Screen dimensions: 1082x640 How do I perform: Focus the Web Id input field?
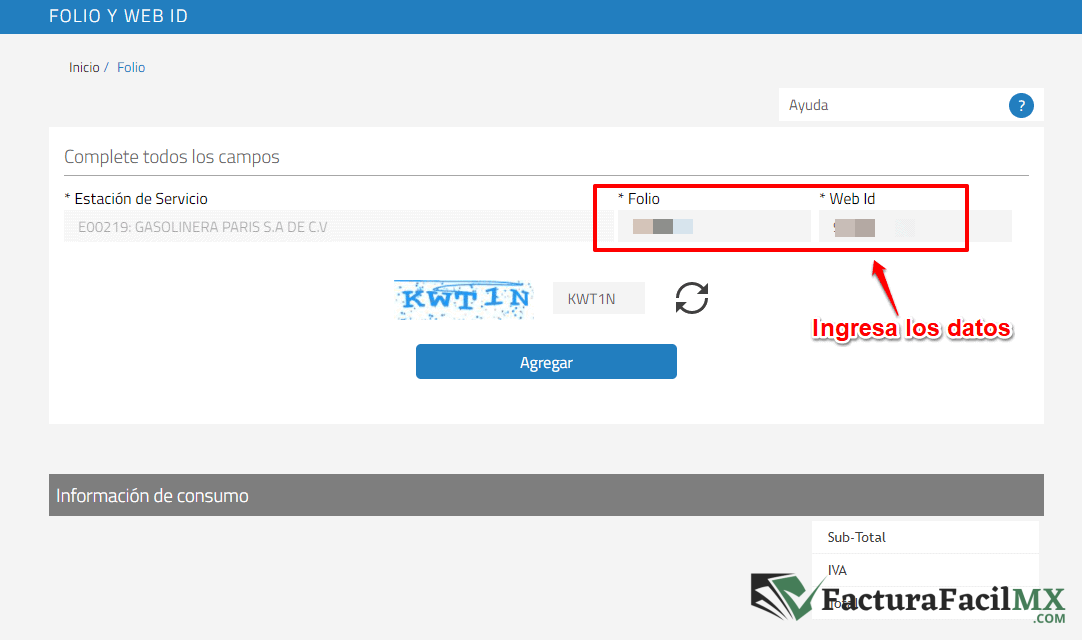click(x=914, y=227)
